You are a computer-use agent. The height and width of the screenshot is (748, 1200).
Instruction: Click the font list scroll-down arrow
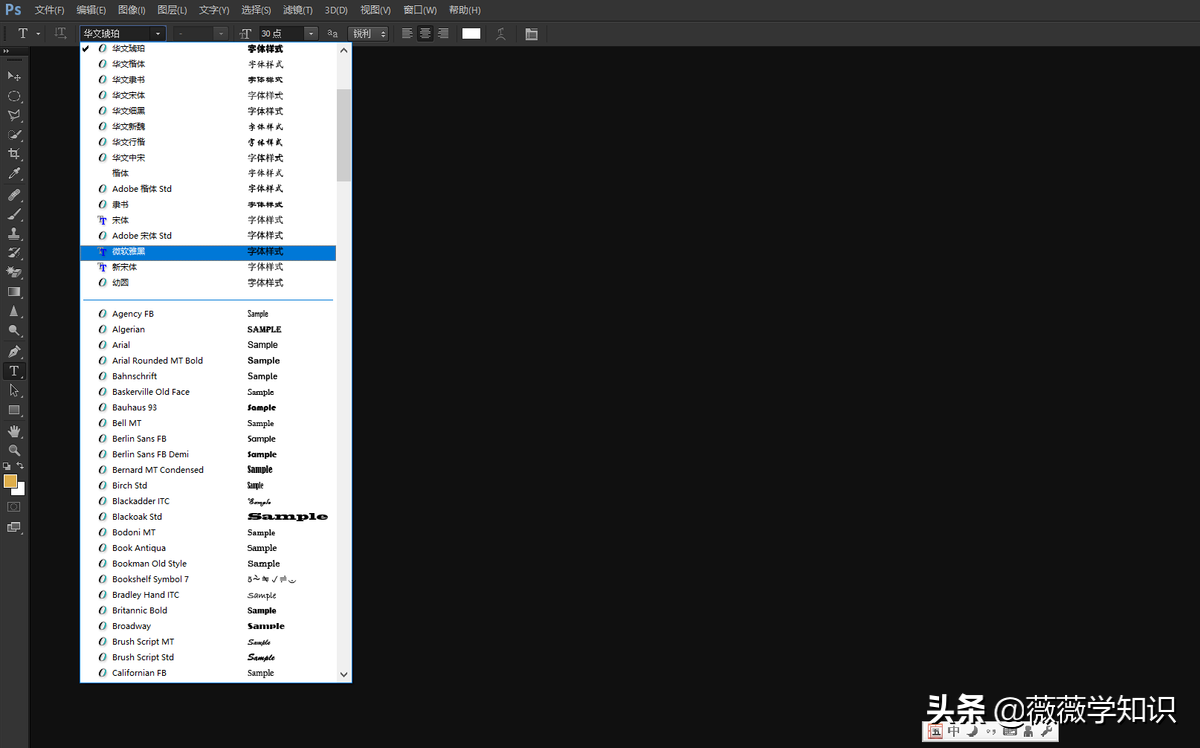(x=344, y=675)
